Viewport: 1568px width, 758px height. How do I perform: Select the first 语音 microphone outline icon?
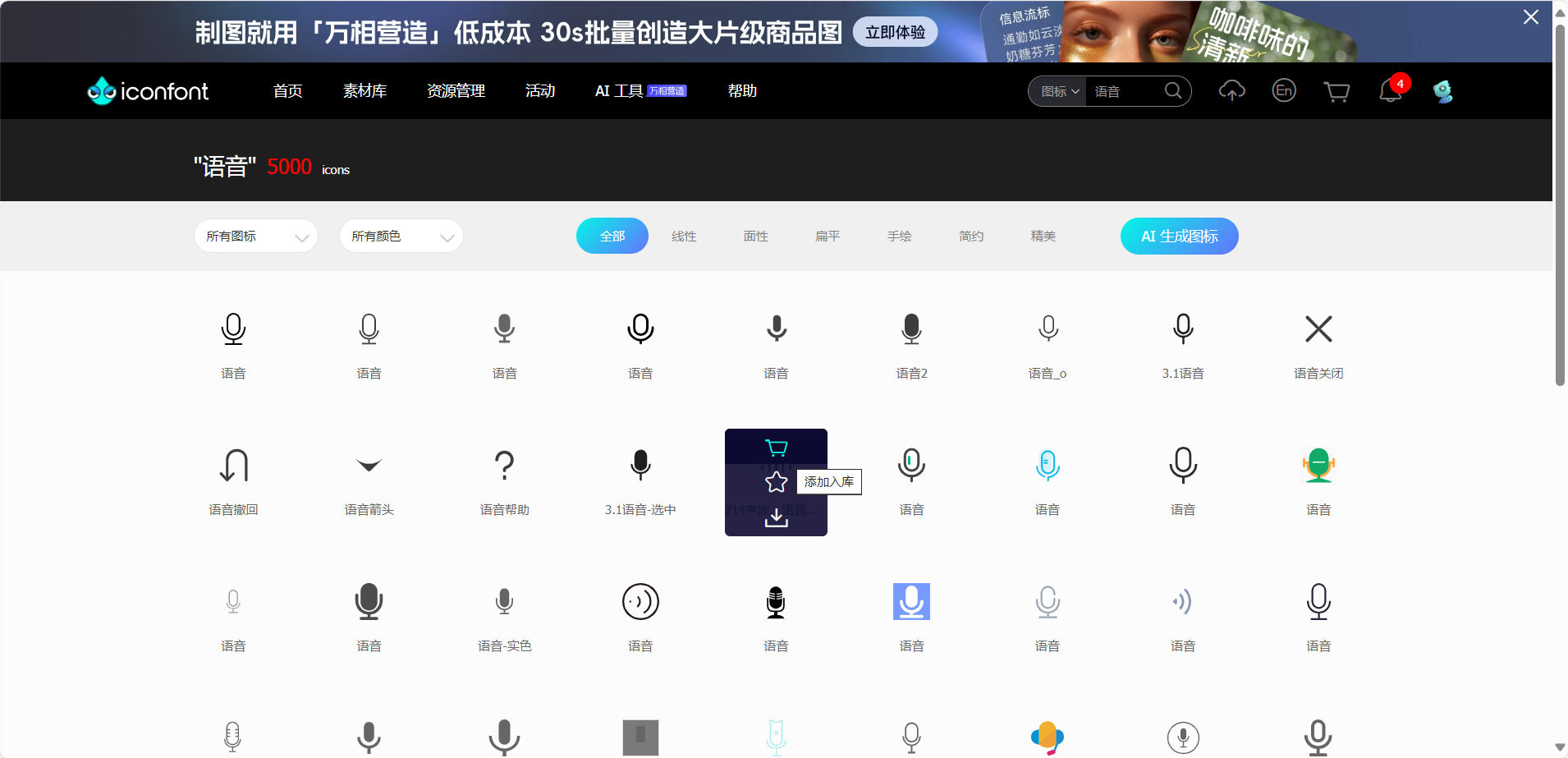(234, 329)
